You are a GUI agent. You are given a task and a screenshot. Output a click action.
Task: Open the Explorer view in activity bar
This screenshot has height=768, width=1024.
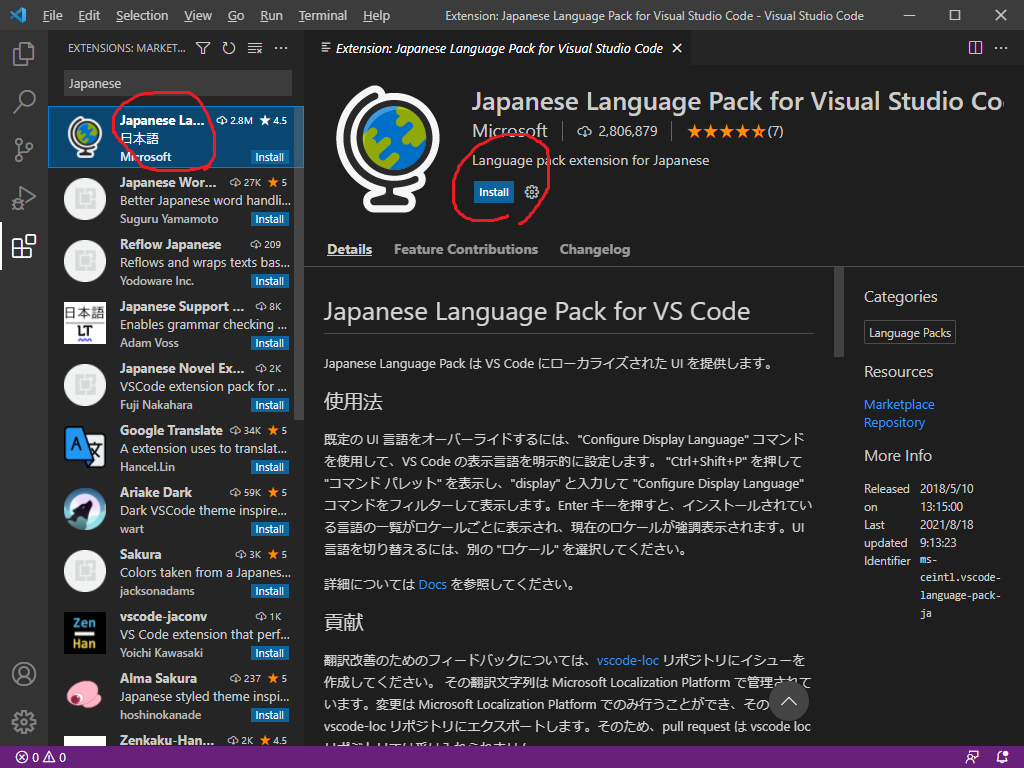(24, 54)
